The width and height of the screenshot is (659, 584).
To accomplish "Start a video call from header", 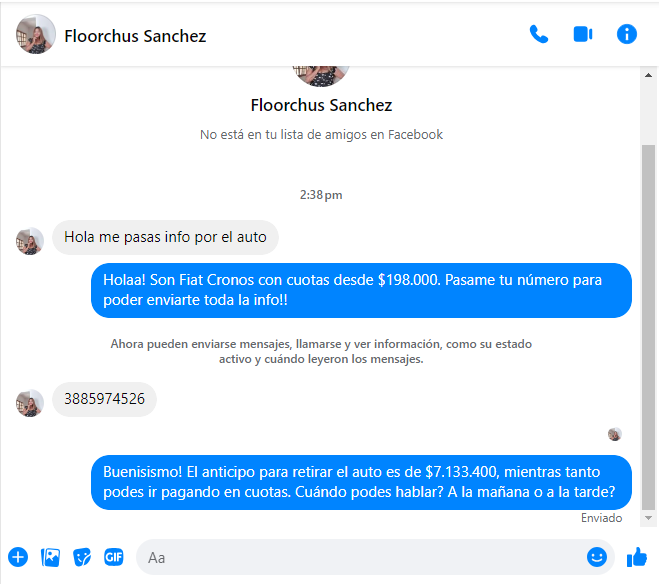I will click(583, 34).
